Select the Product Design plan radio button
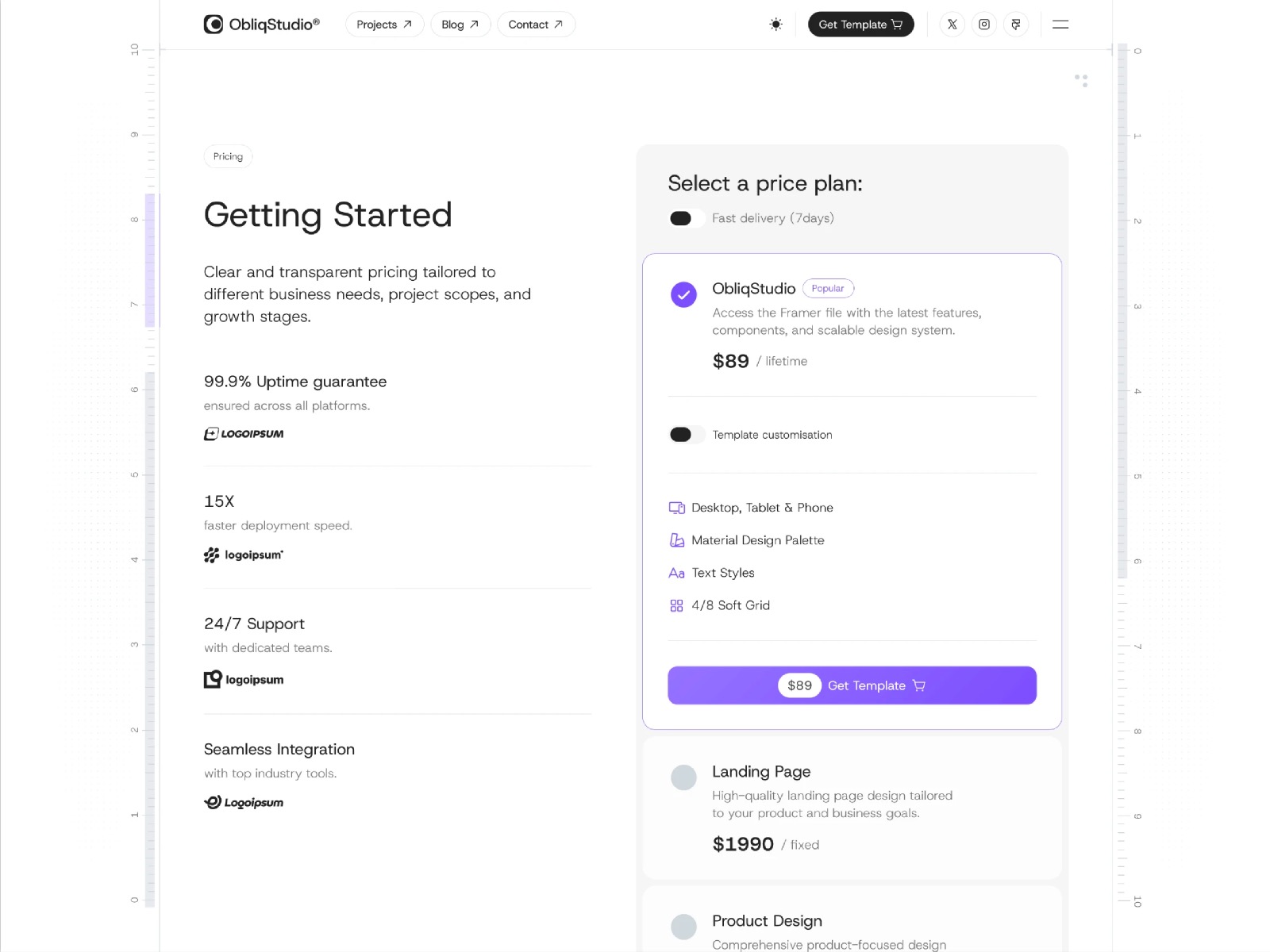 coord(683,927)
